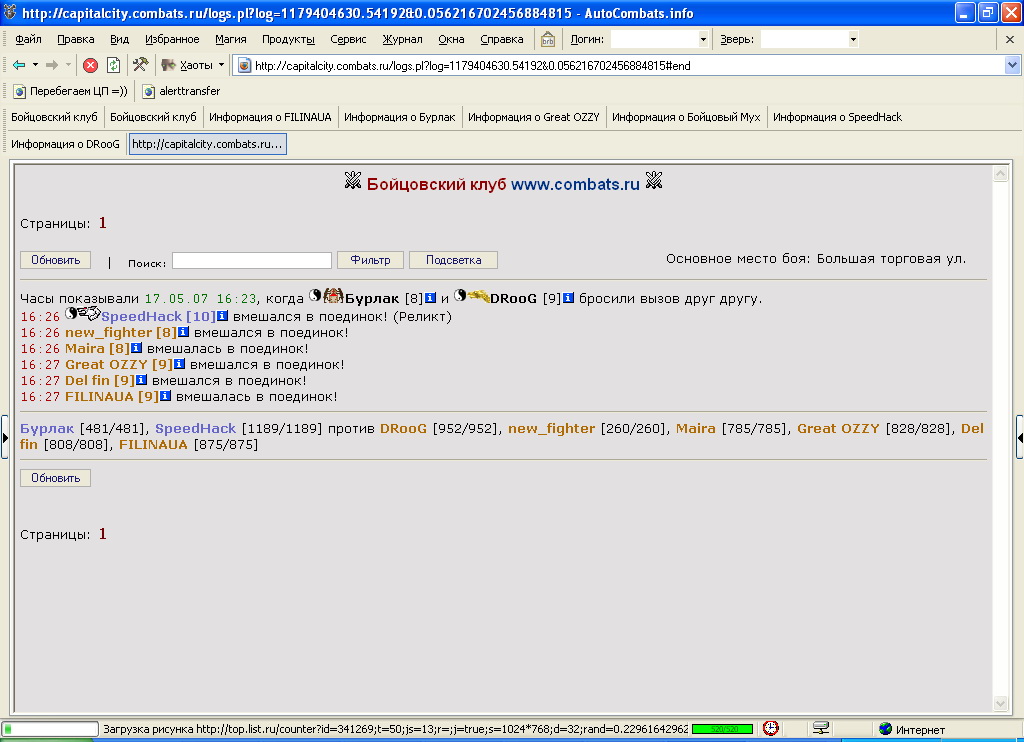Open info icon next to DRooG [9]
This screenshot has width=1024, height=742.
pyautogui.click(x=569, y=298)
